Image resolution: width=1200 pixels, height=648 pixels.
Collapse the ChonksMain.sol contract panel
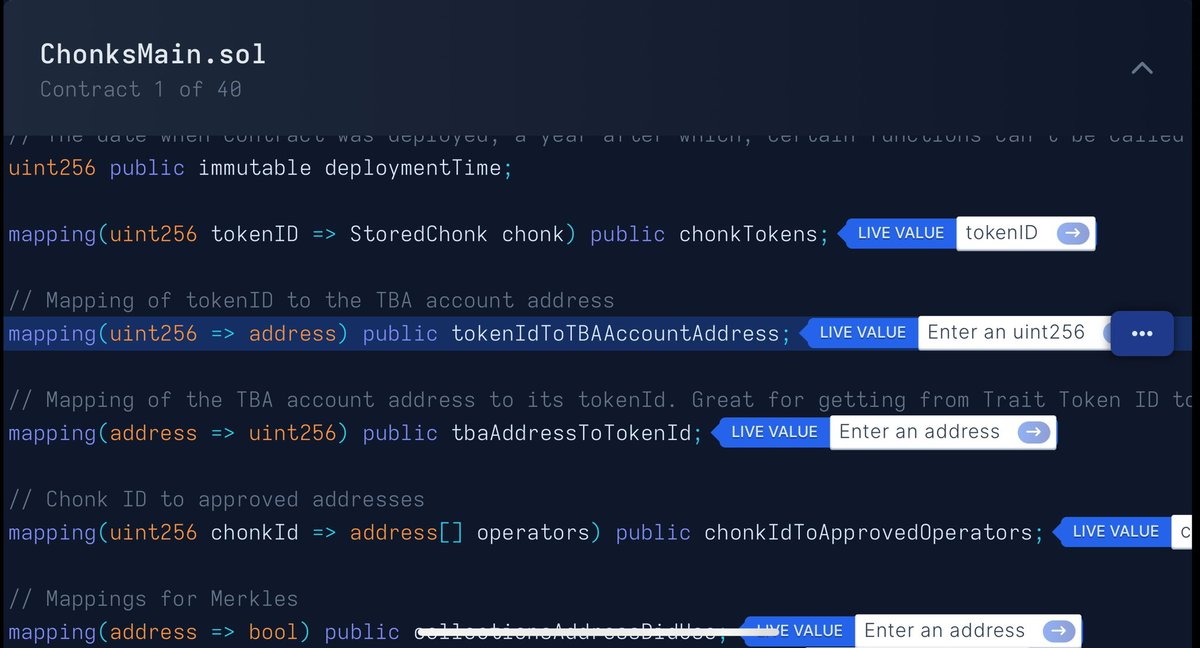(x=1141, y=69)
